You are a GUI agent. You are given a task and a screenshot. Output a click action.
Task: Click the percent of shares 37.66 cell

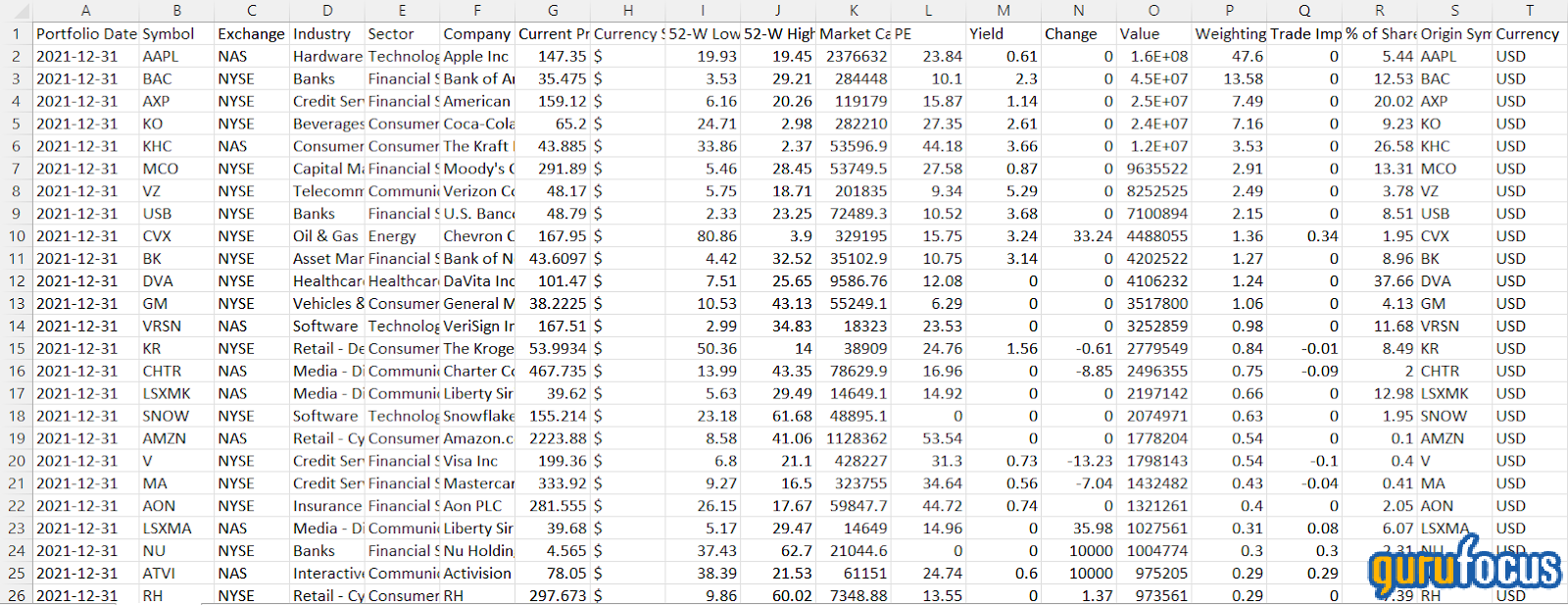coord(1380,281)
